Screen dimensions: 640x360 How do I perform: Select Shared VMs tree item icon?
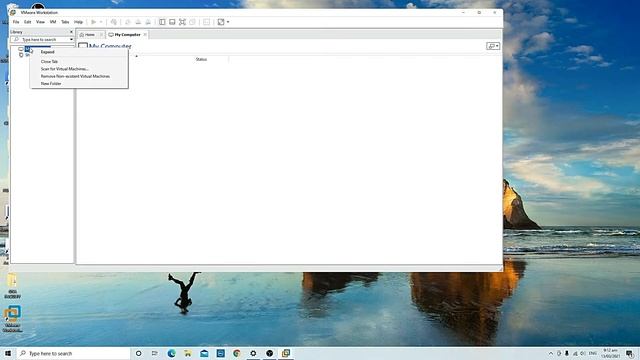tap(21, 55)
